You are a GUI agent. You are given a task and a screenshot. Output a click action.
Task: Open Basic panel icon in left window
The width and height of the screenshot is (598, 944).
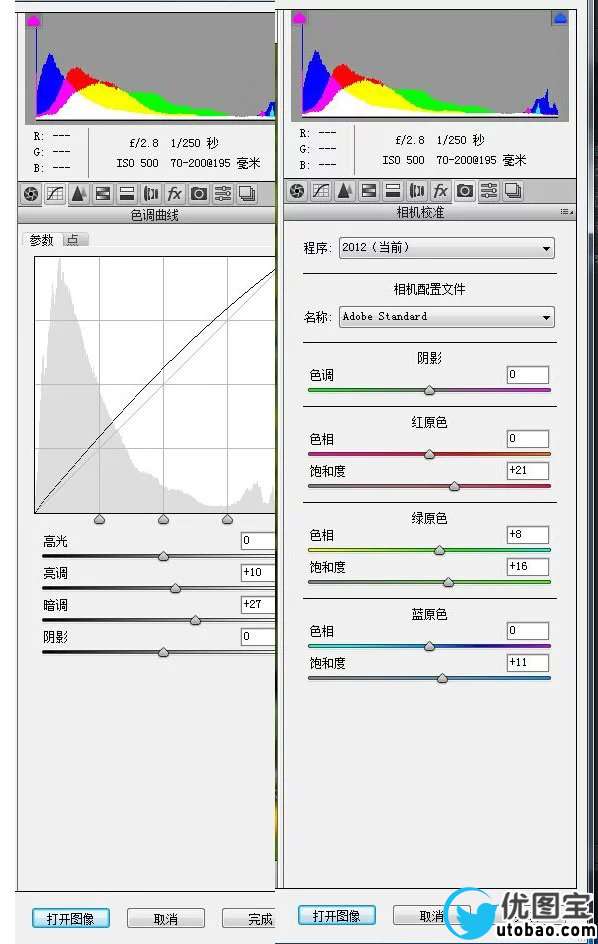point(31,193)
